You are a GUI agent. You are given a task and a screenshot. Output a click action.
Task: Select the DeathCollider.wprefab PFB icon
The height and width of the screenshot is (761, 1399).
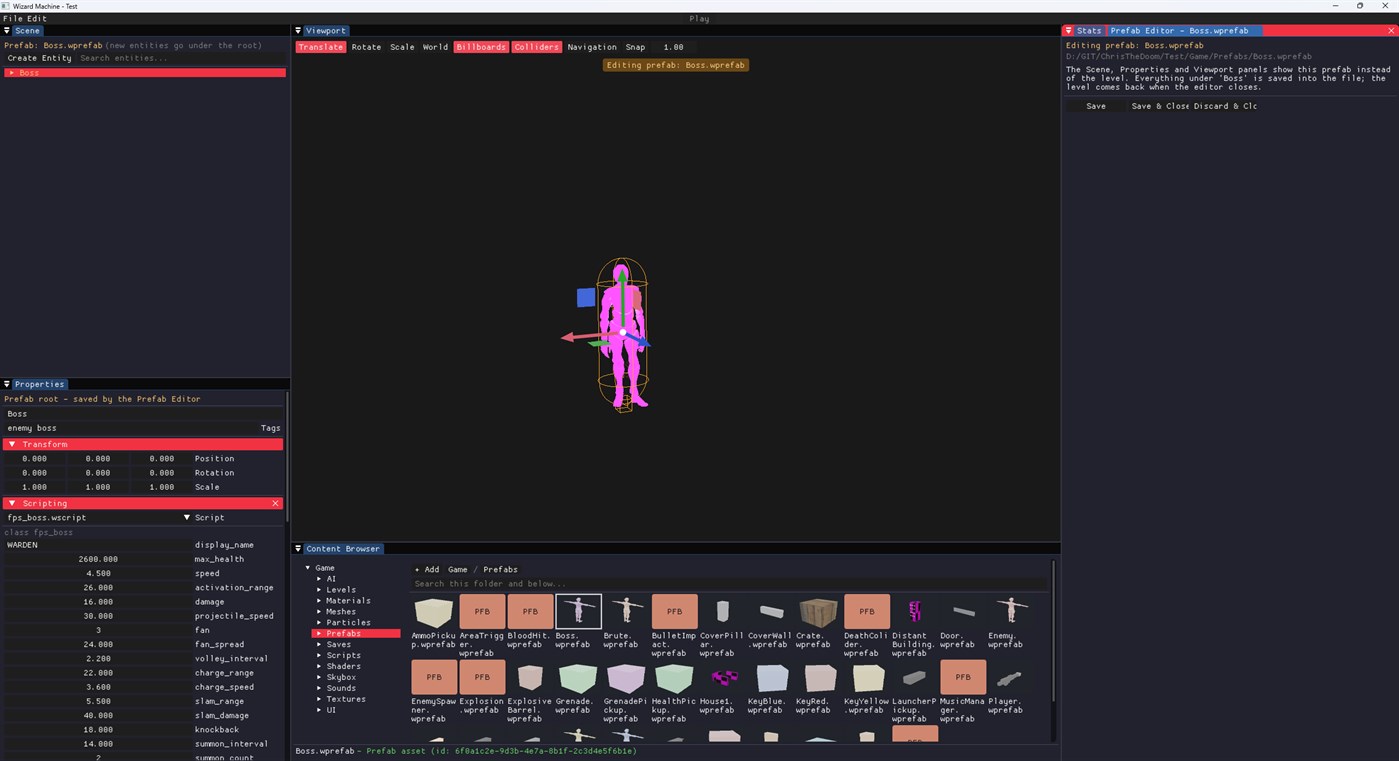[867, 611]
